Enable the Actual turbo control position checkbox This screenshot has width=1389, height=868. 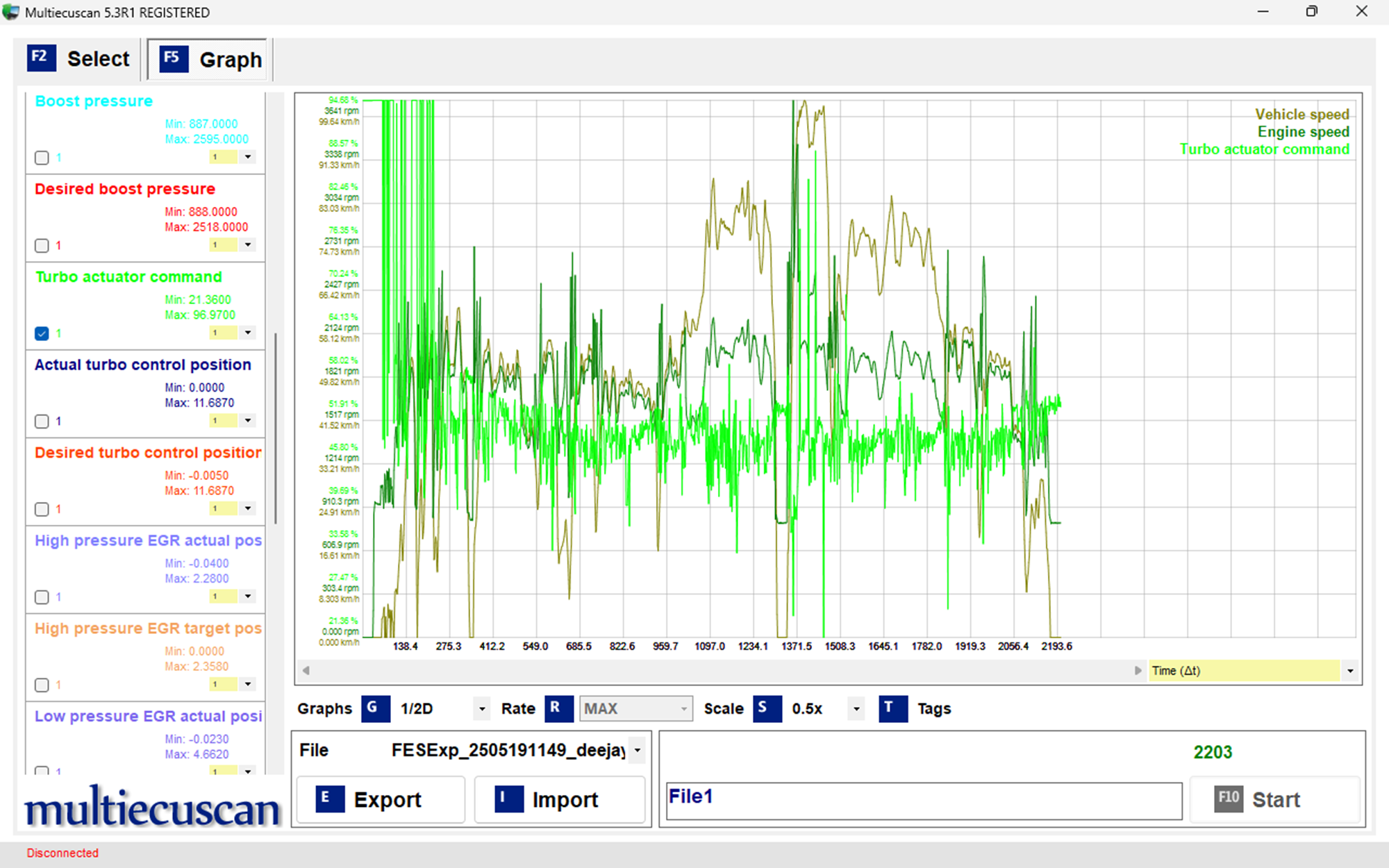pos(42,422)
